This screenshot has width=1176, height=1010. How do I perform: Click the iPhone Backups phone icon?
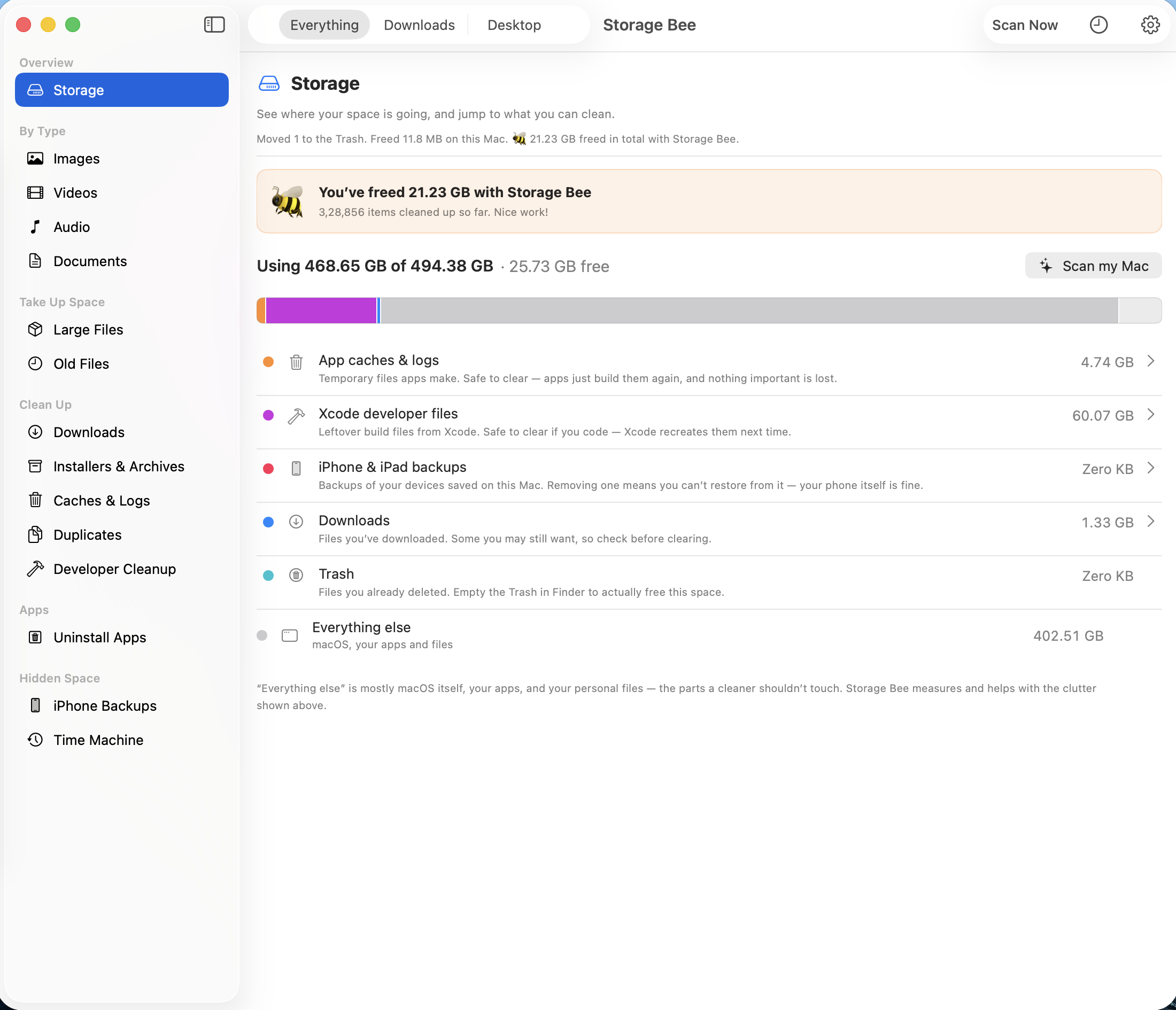point(35,705)
